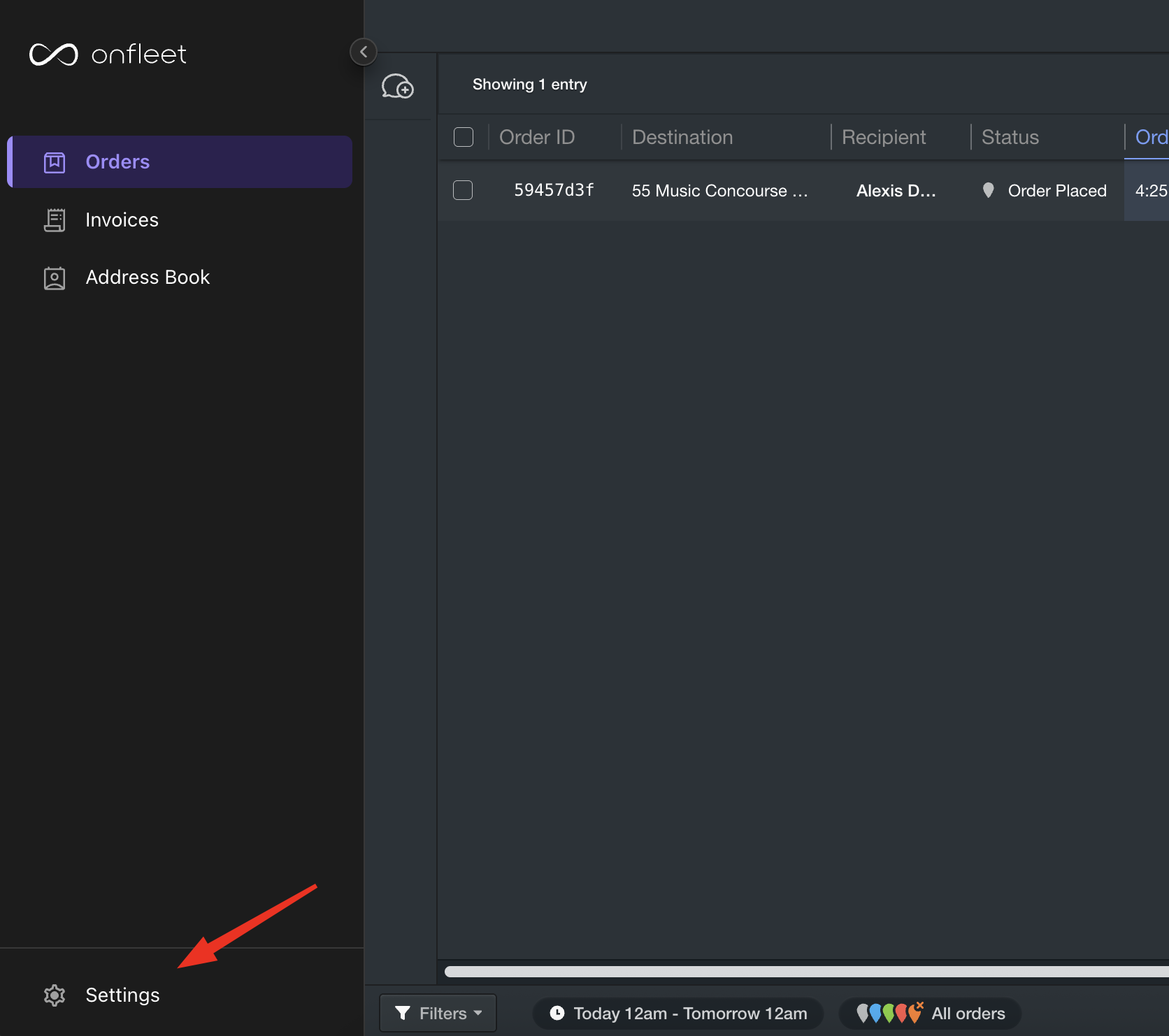Open the Invoices page
The image size is (1169, 1036).
pyautogui.click(x=122, y=220)
